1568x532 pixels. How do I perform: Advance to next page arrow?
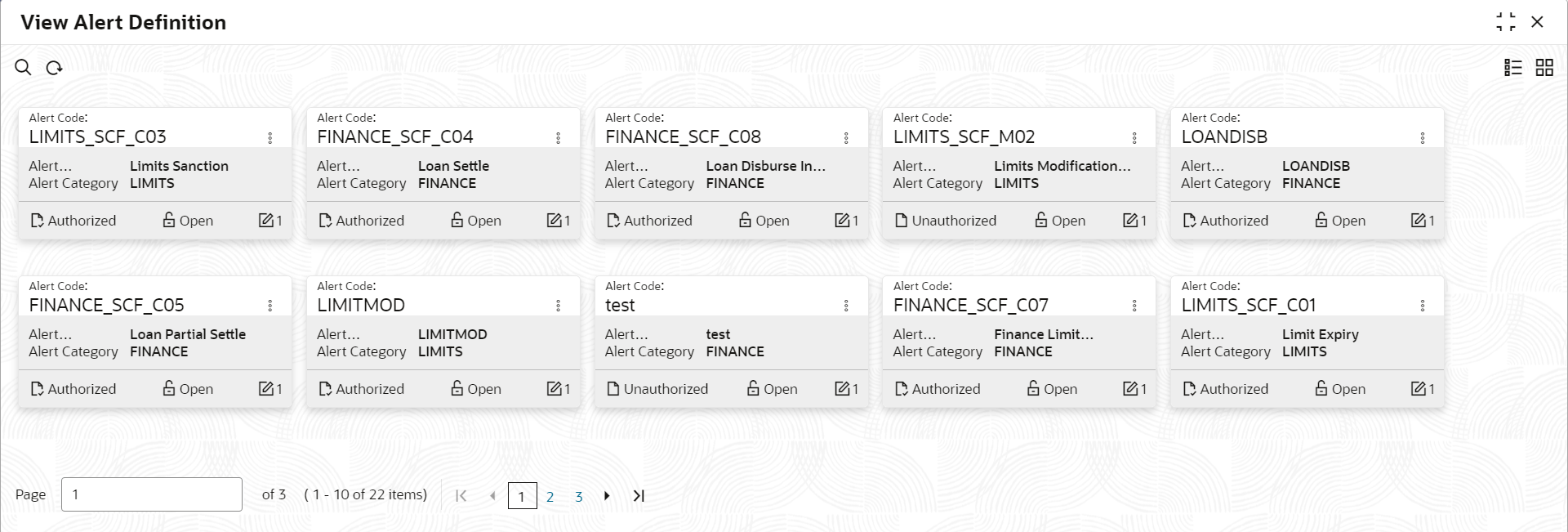click(607, 496)
